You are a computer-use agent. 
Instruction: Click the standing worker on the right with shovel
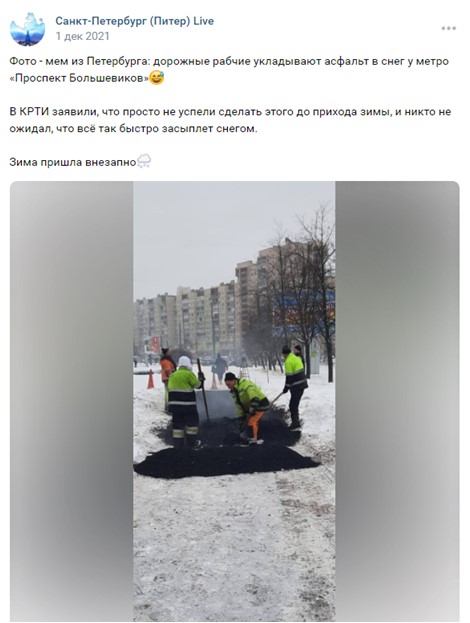coord(295,386)
